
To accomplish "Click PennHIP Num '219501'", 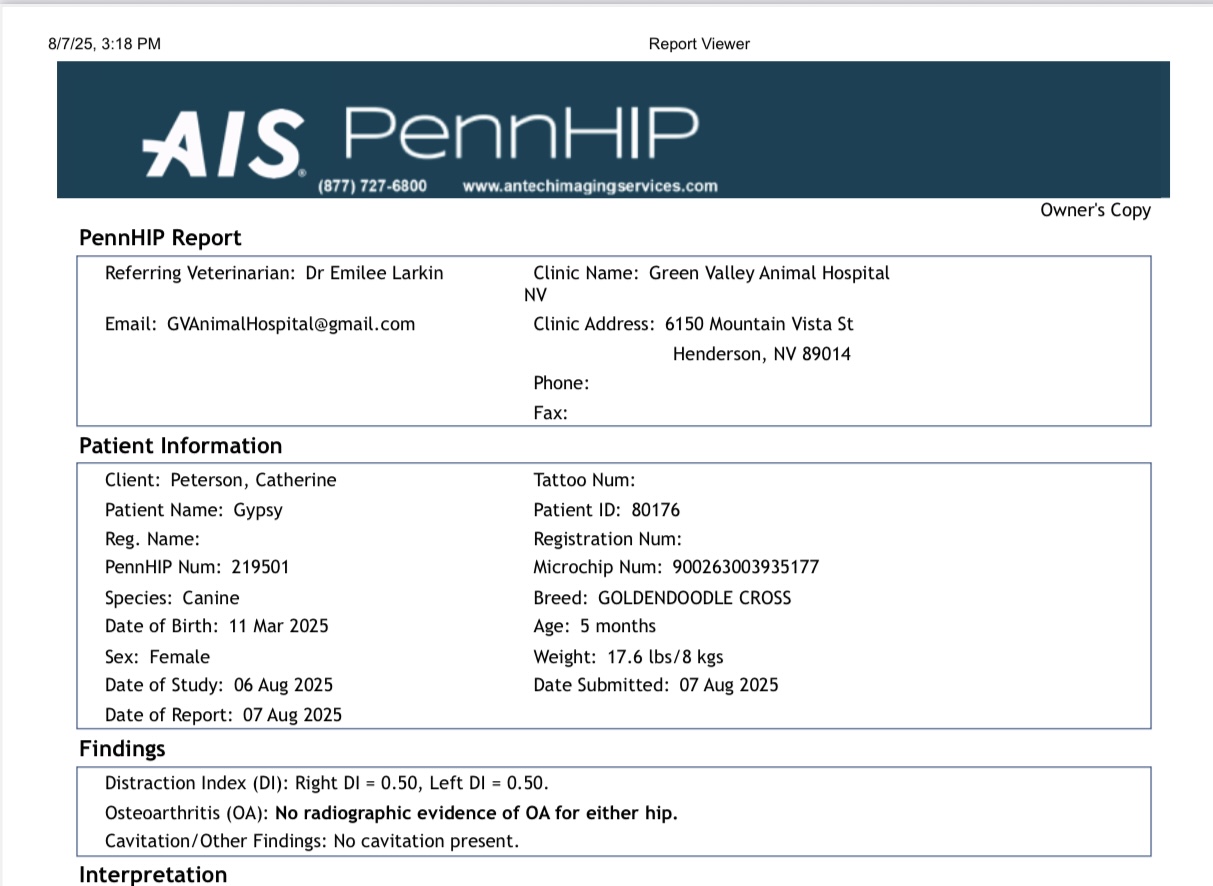I will [x=260, y=567].
